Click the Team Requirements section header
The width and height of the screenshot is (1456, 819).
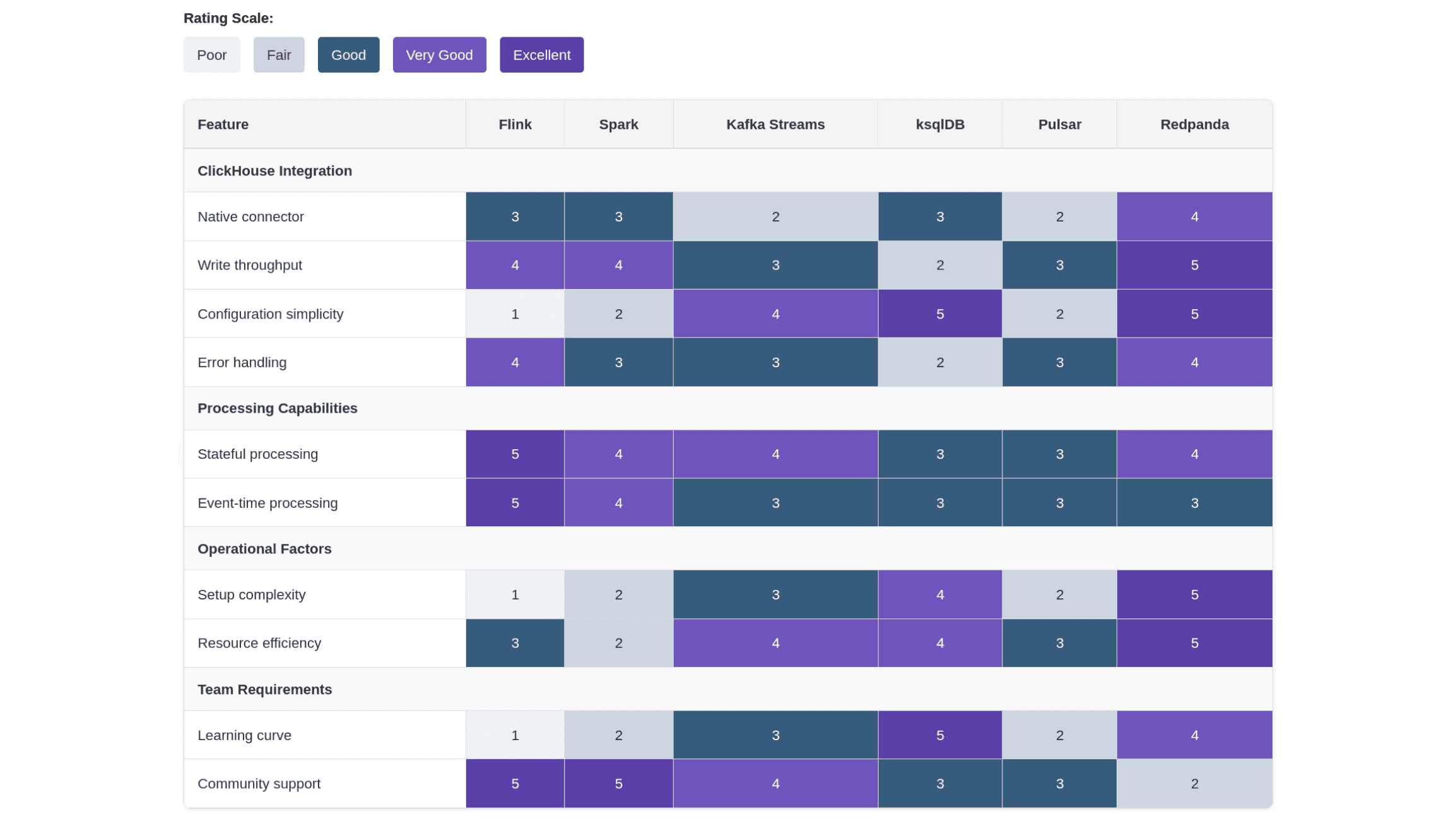264,690
